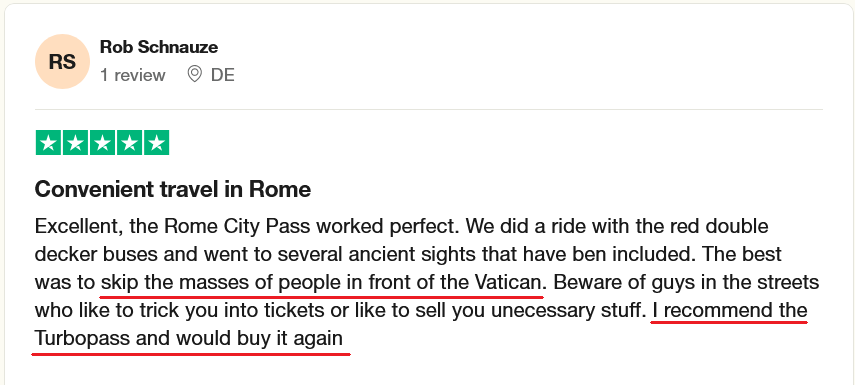The width and height of the screenshot is (855, 385).
Task: Click the divider line below reviewer info
Action: (429, 110)
